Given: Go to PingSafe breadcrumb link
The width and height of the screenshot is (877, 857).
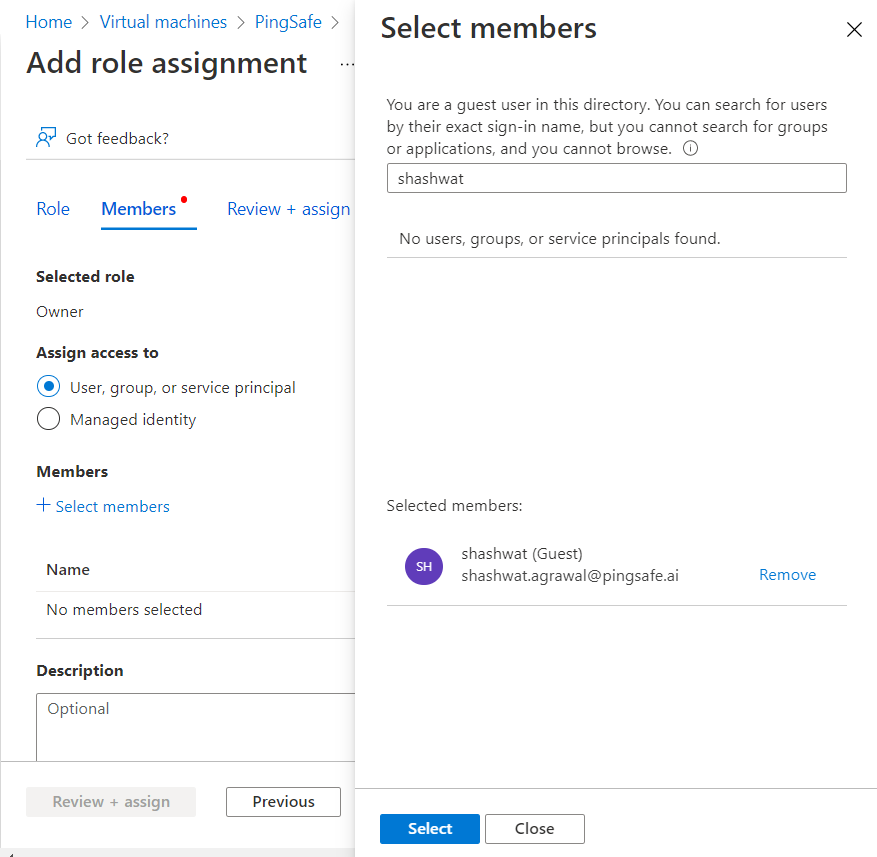Looking at the screenshot, I should pos(288,22).
